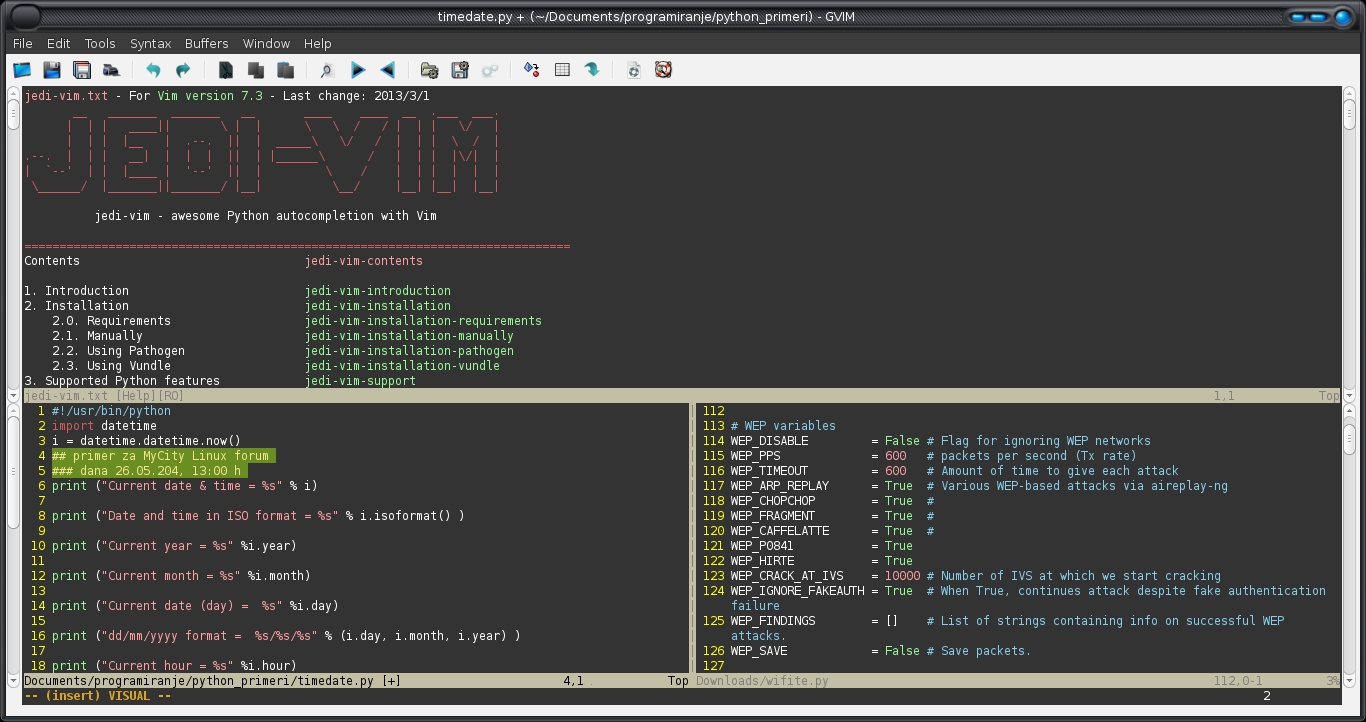Click the Find Help lifebuoy icon
The height and width of the screenshot is (722, 1366).
(x=663, y=70)
